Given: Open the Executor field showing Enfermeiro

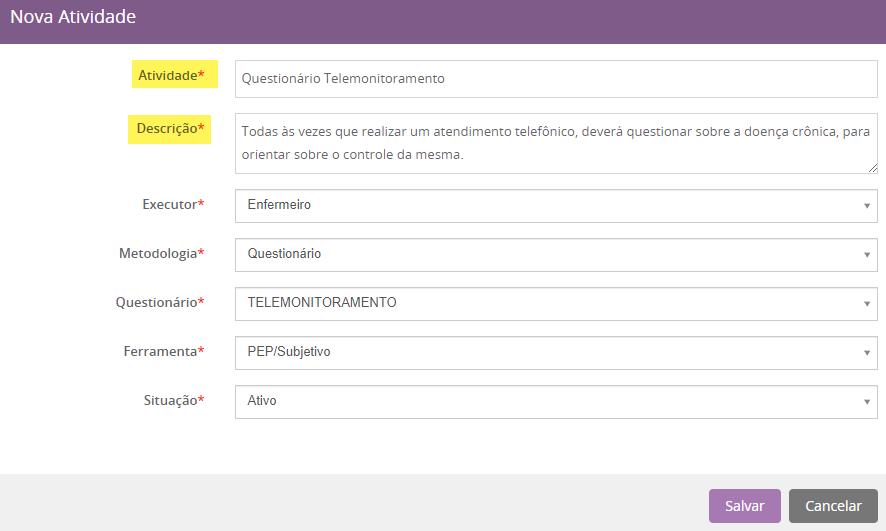Looking at the screenshot, I should click(540, 206).
